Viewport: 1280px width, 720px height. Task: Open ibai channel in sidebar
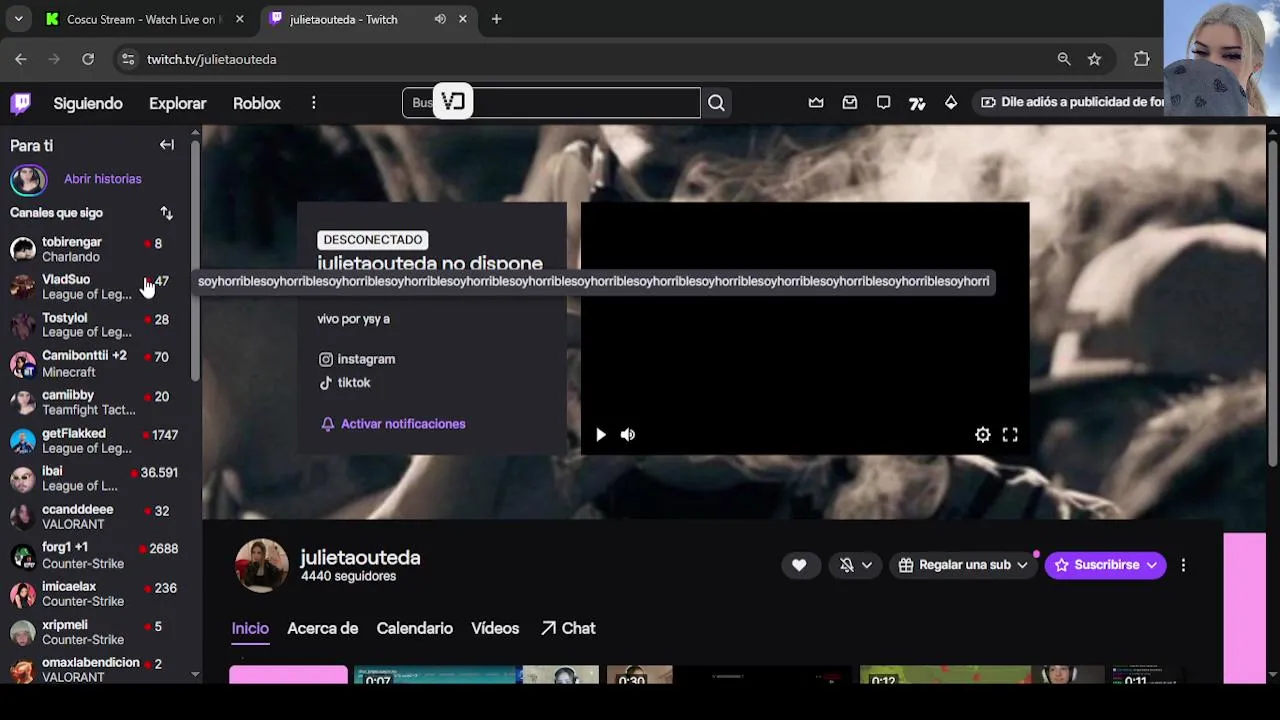95,478
